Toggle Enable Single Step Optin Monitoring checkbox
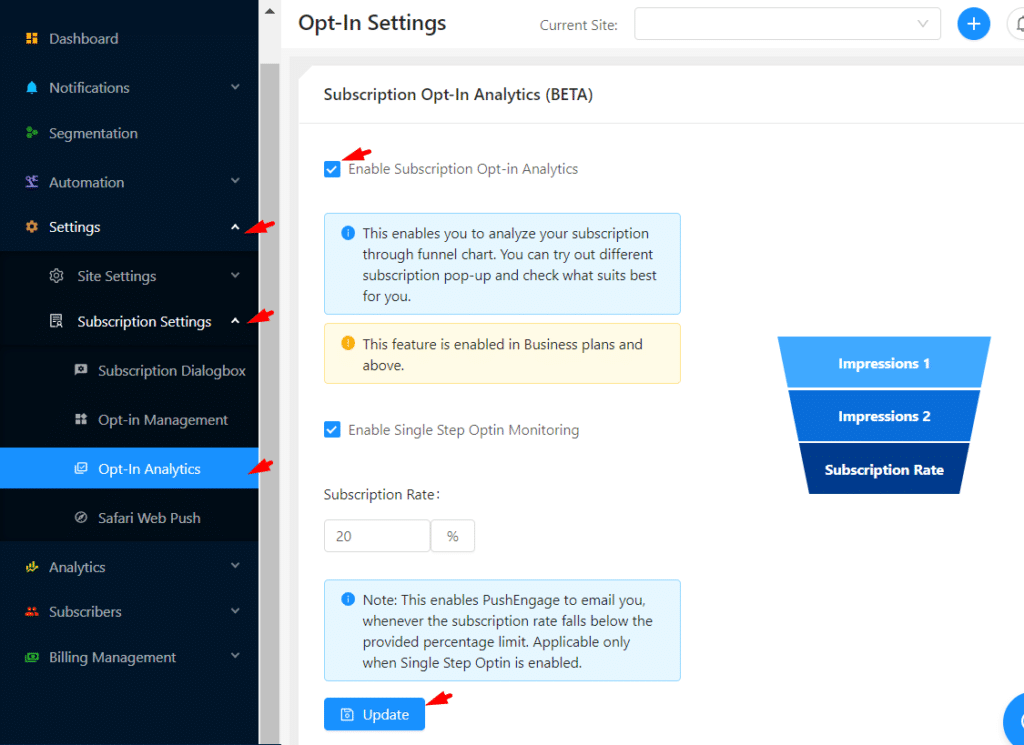1024x745 pixels. pyautogui.click(x=332, y=430)
